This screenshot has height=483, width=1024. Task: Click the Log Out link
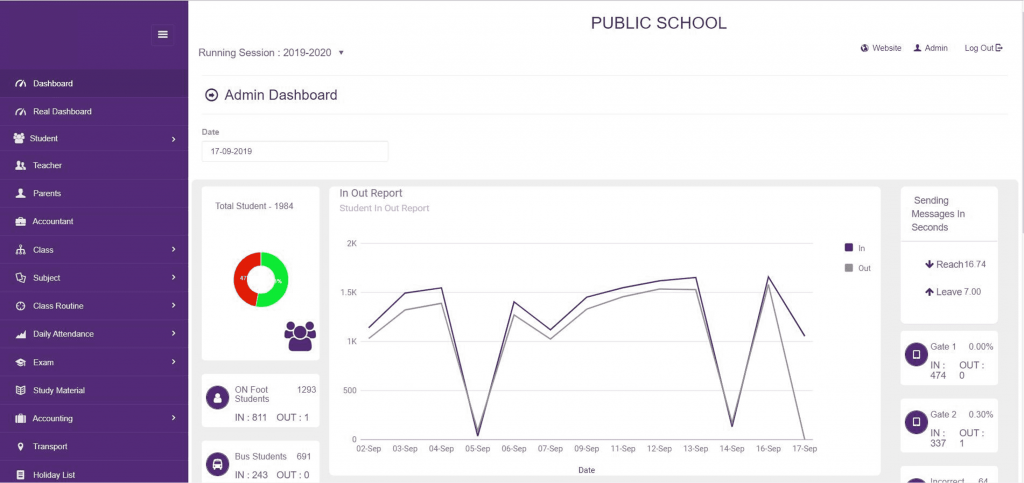click(984, 48)
